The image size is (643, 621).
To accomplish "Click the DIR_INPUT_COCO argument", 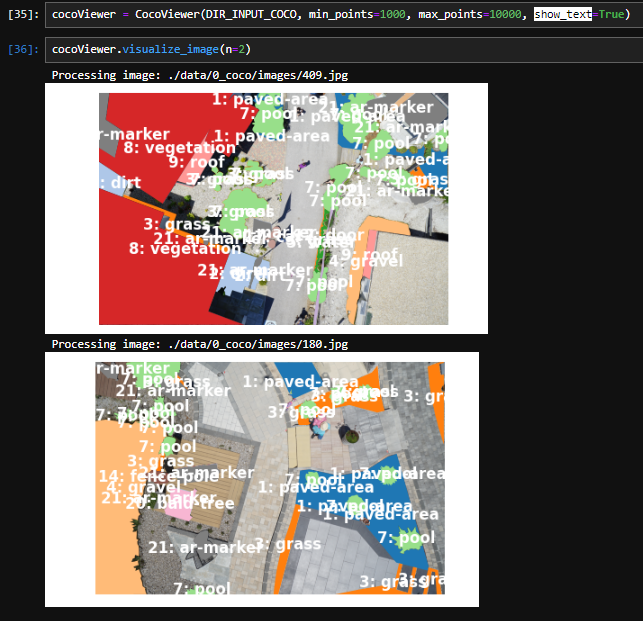I will pyautogui.click(x=251, y=14).
